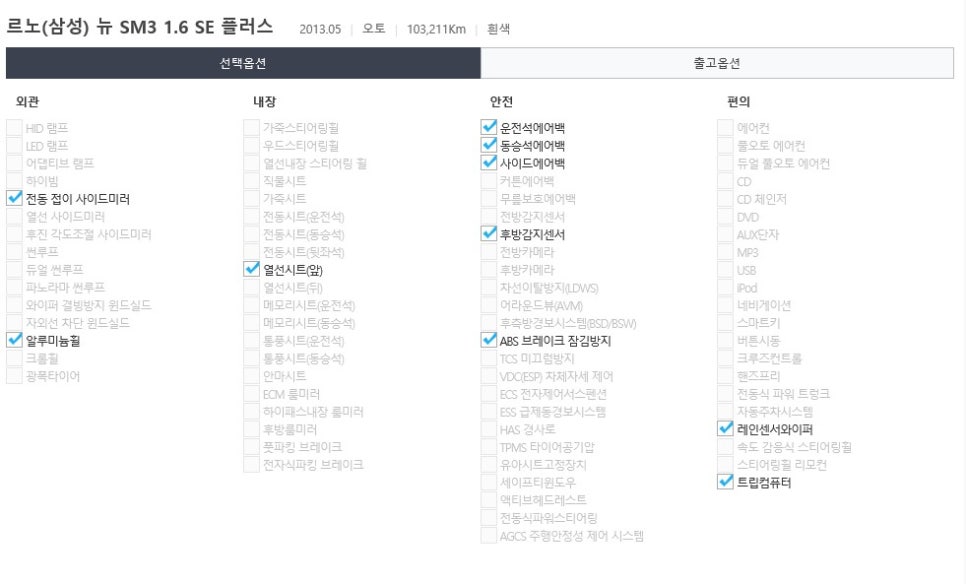
Task: Click the 외관 category heading
Action: tap(27, 102)
